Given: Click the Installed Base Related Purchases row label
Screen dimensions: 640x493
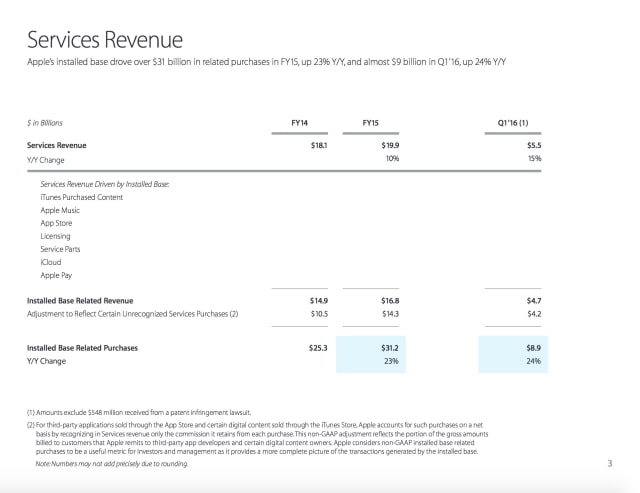Looking at the screenshot, I should pyautogui.click(x=82, y=347).
